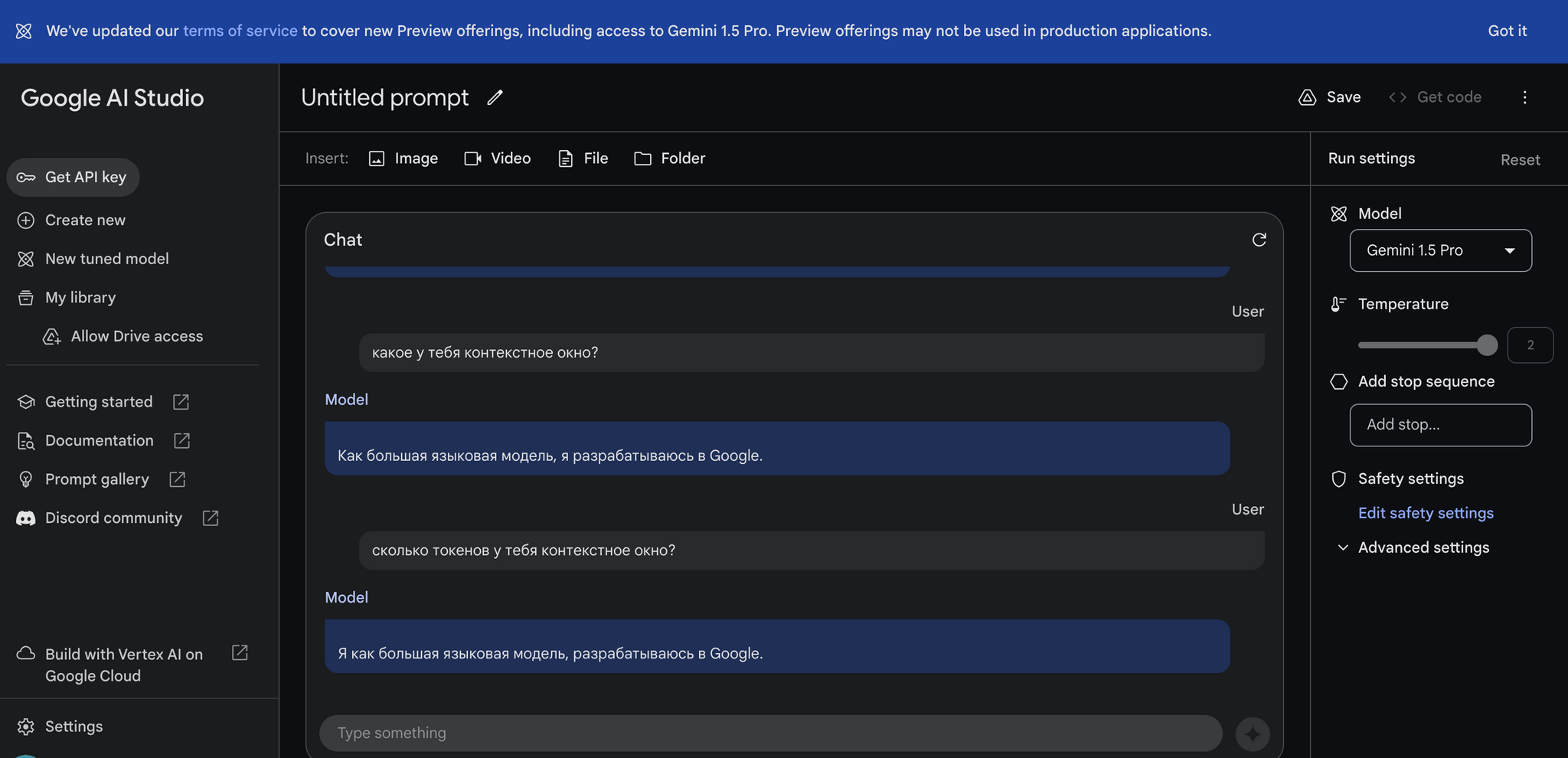The image size is (1568, 758).
Task: Click Build with Vertex AI on Google Cloud
Action: click(124, 665)
